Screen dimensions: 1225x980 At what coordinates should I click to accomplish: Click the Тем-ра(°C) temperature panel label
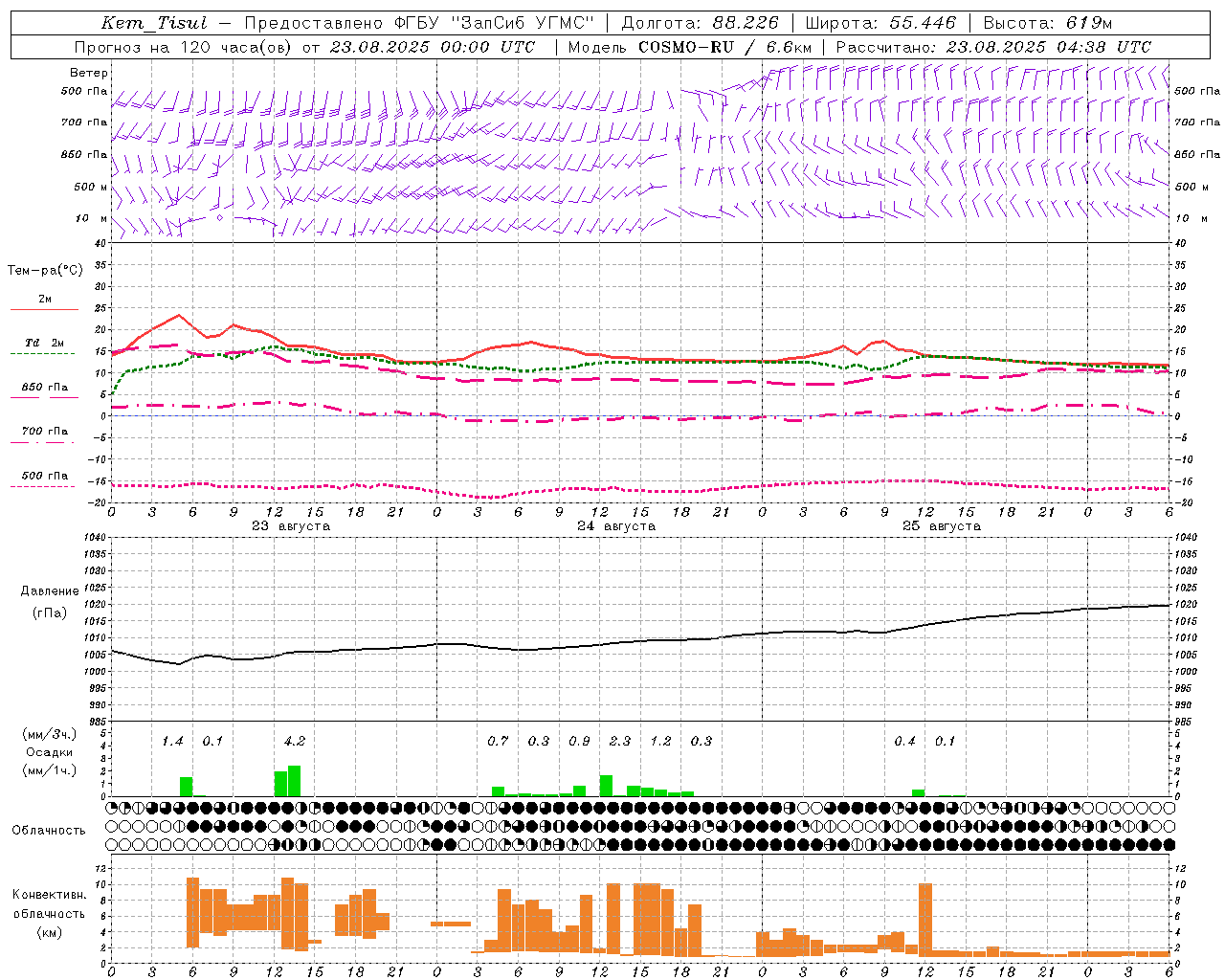(x=45, y=271)
